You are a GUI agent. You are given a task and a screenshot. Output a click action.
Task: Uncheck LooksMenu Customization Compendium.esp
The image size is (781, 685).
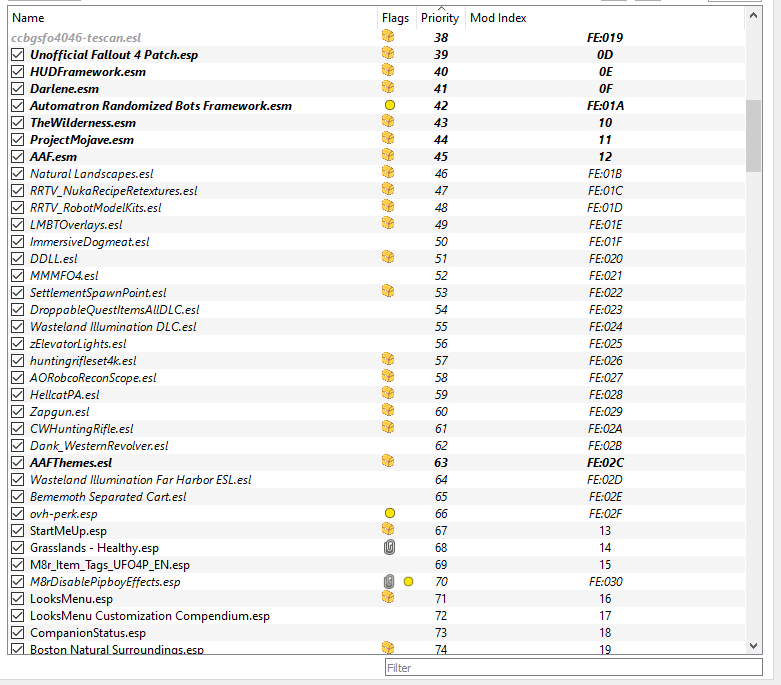point(17,616)
